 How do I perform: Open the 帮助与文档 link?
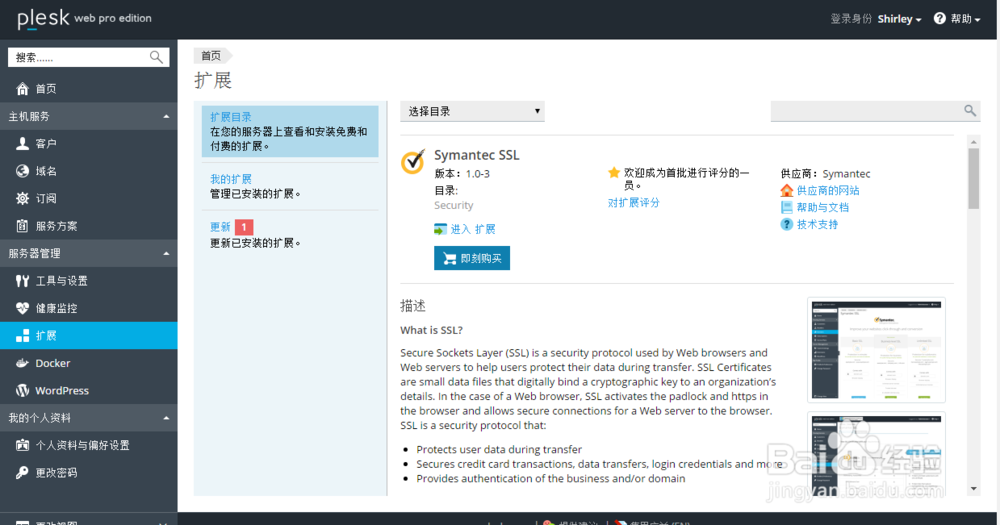[823, 207]
